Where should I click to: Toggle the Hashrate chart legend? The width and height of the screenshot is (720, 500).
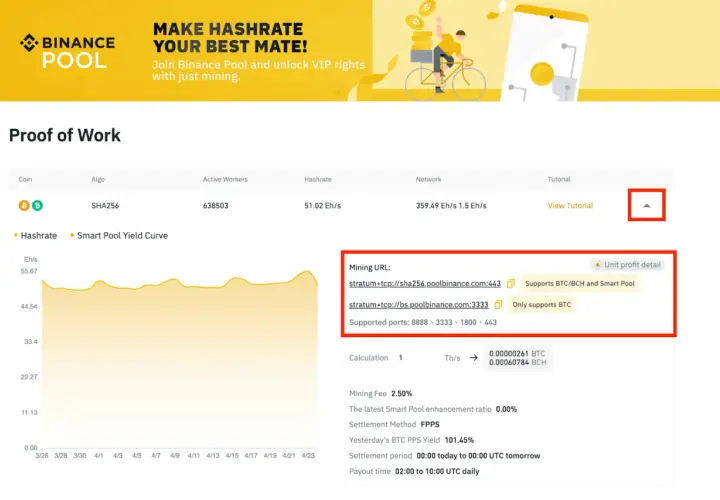(35, 236)
